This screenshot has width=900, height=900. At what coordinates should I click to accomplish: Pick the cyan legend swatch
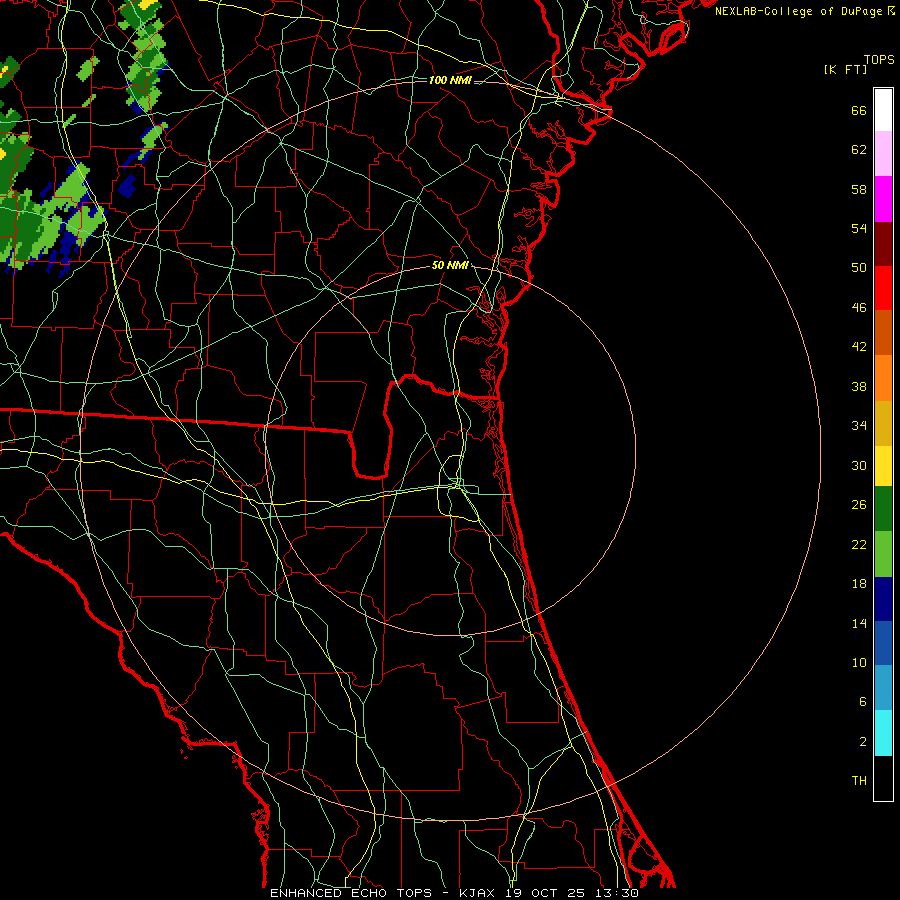tap(883, 733)
